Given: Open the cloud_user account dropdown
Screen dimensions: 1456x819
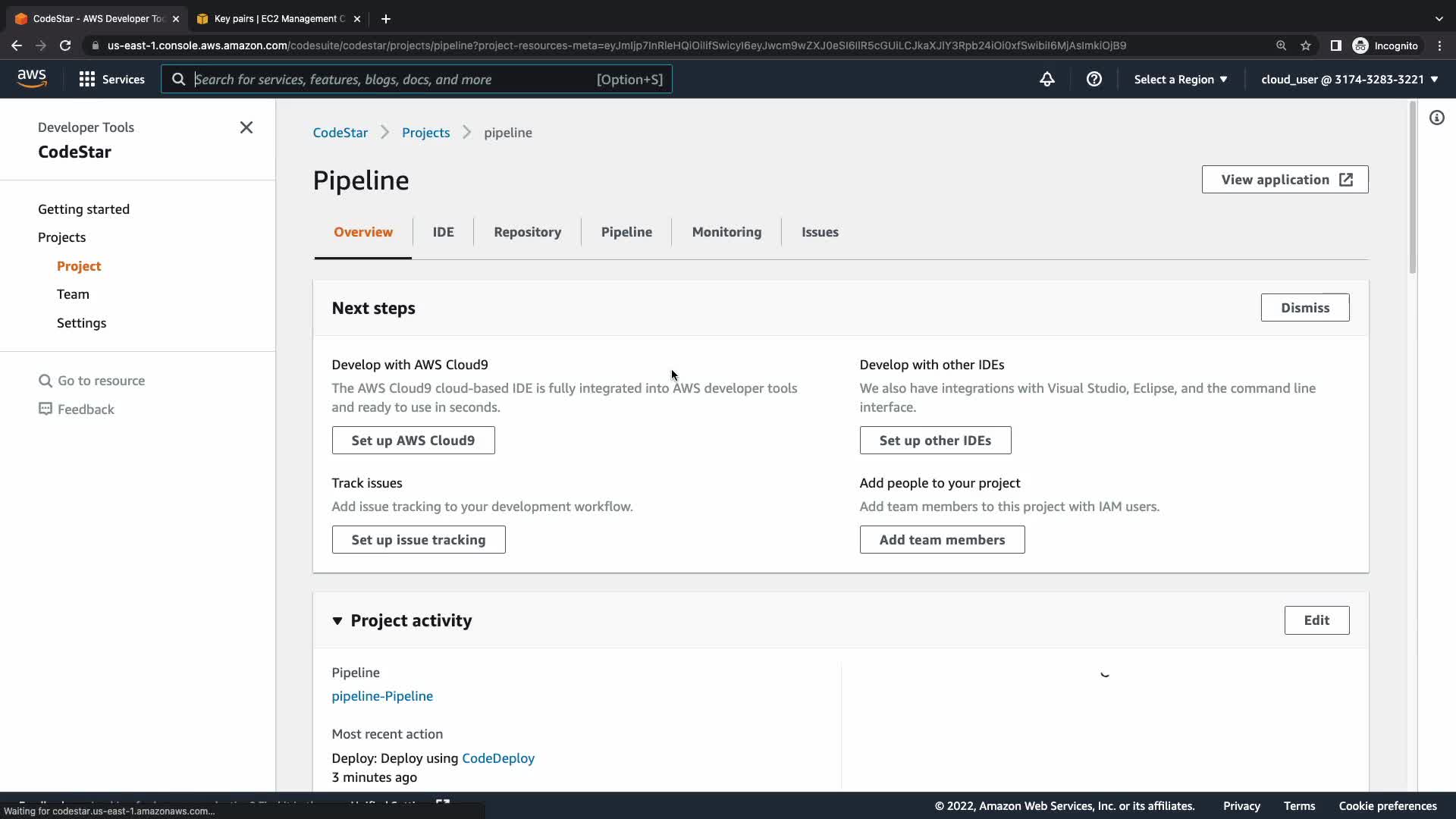Looking at the screenshot, I should pos(1350,79).
